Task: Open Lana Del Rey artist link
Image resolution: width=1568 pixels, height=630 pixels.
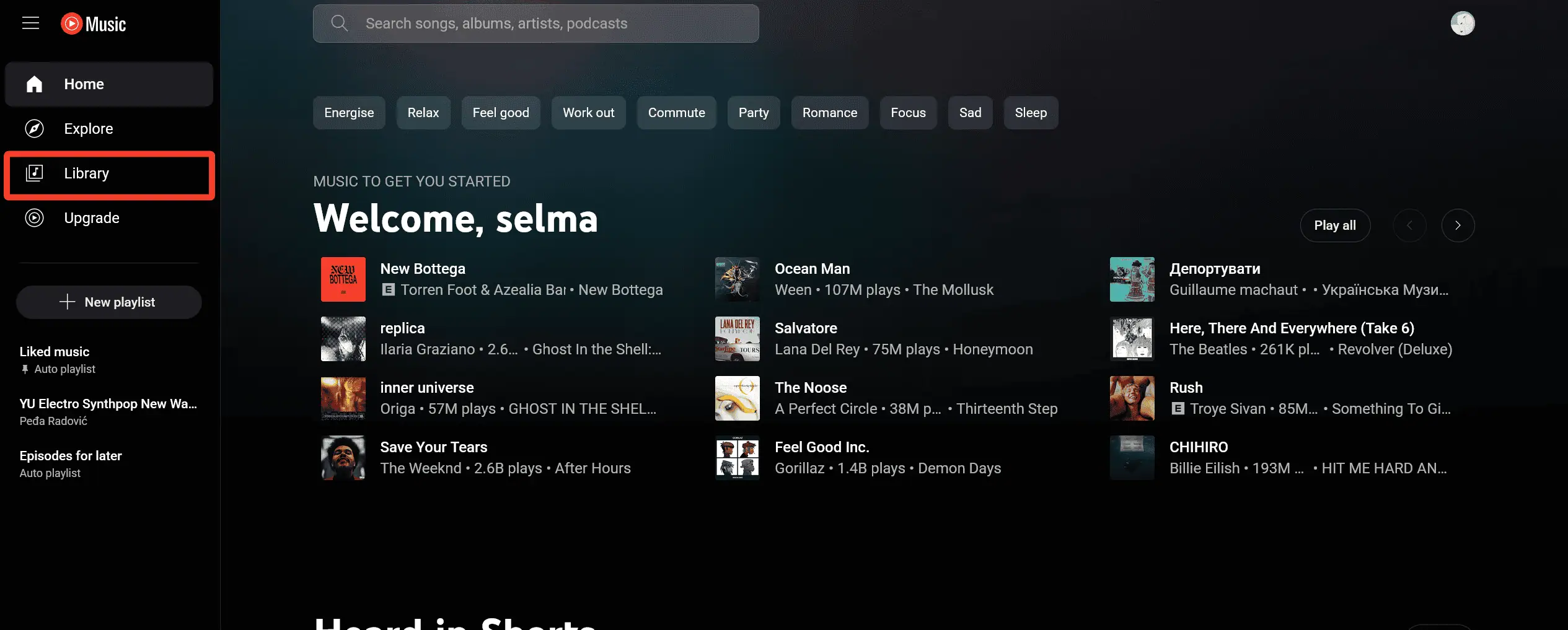Action: point(817,349)
